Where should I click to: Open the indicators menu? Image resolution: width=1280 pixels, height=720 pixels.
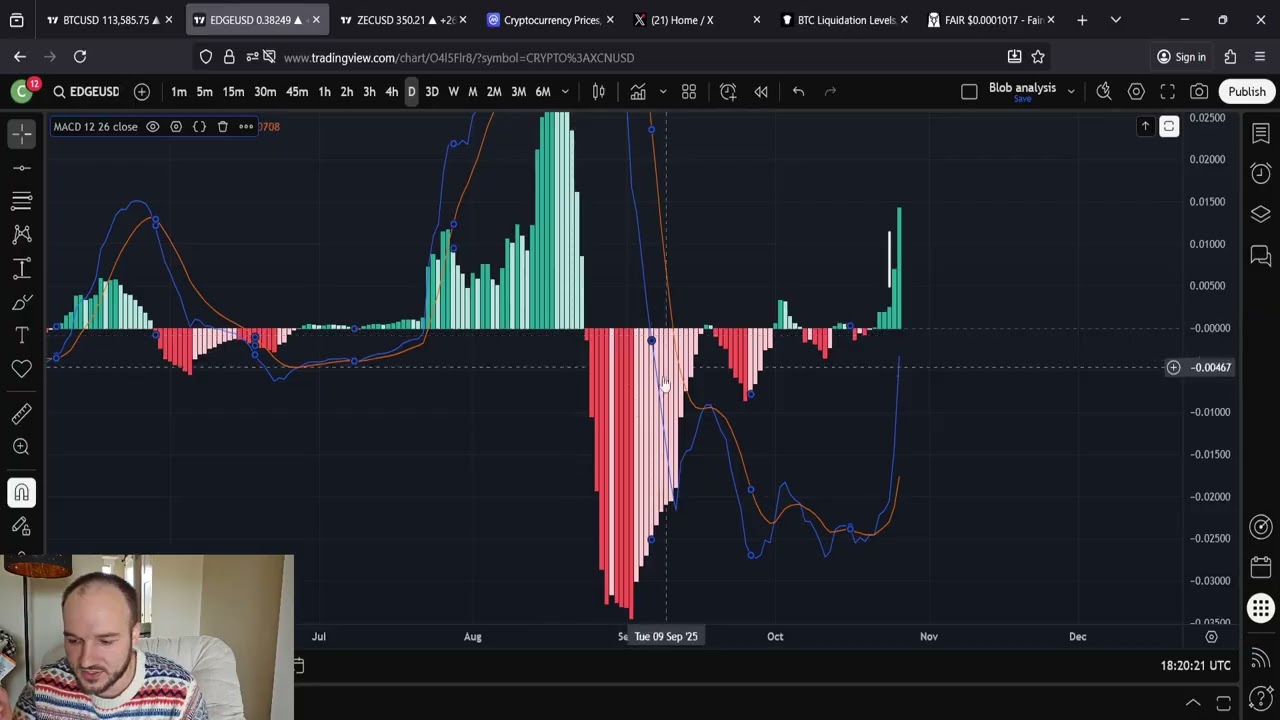tap(638, 92)
